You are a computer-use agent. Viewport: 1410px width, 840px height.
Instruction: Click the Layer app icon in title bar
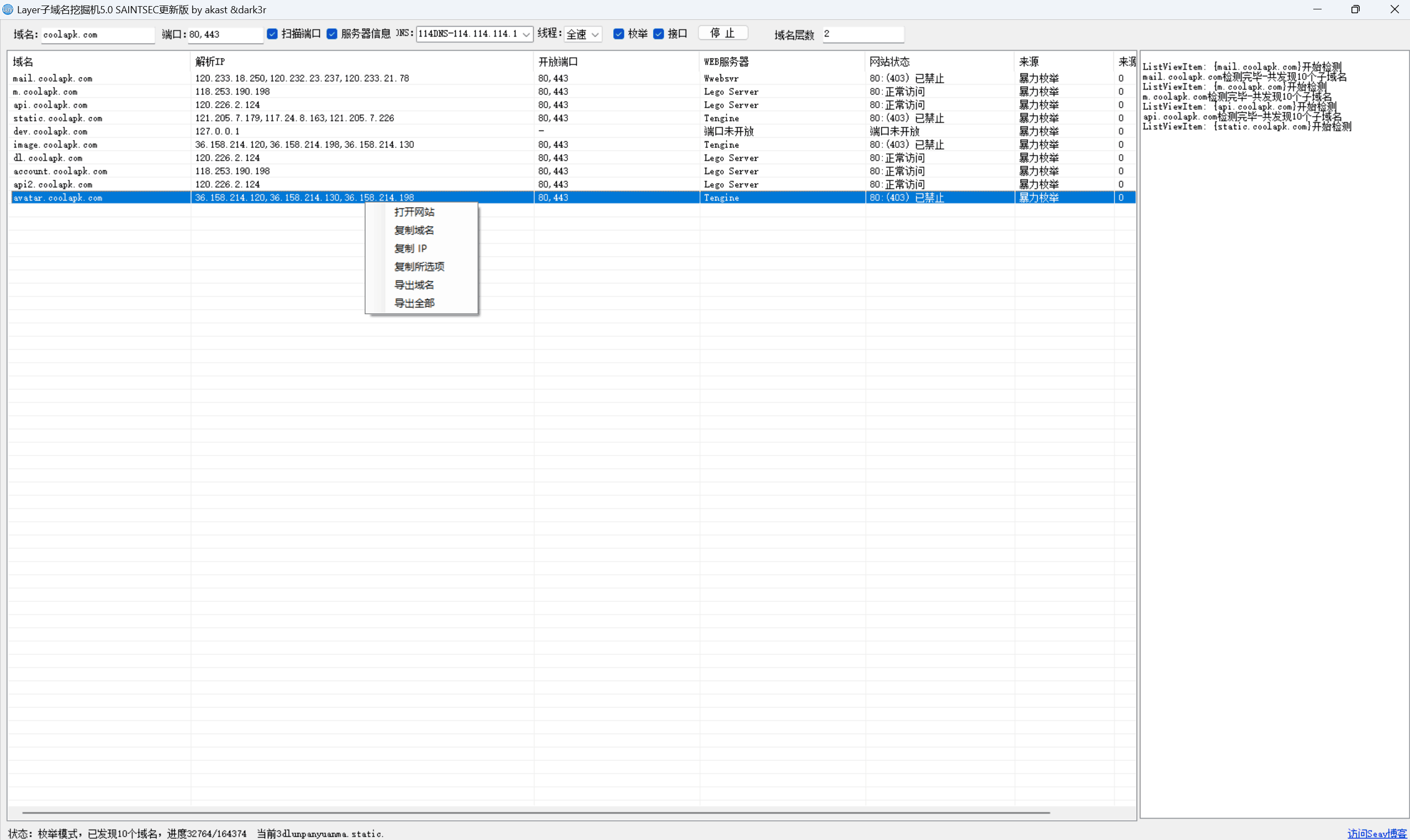coord(7,9)
